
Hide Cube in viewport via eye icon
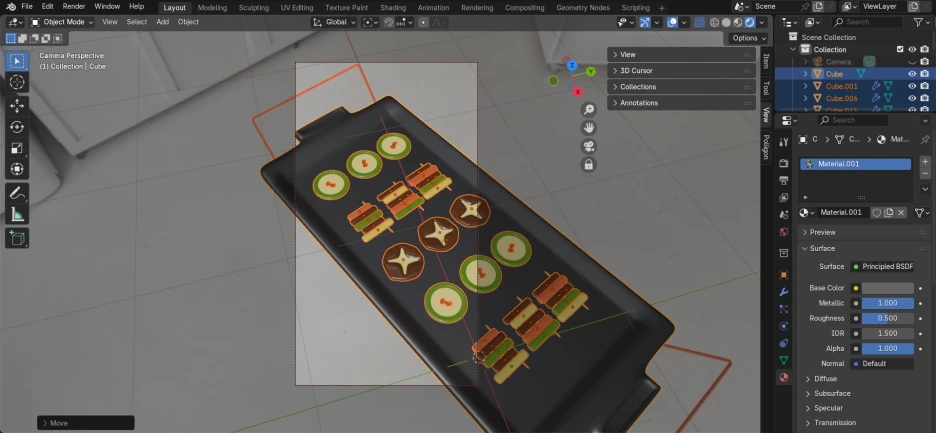pos(912,74)
